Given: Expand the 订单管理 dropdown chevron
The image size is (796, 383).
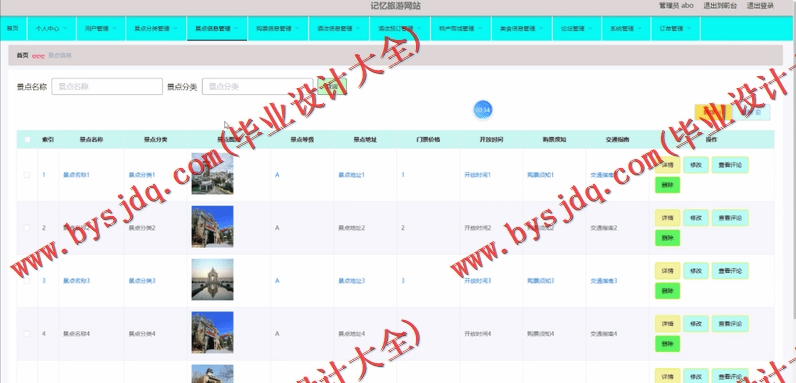Looking at the screenshot, I should point(688,28).
